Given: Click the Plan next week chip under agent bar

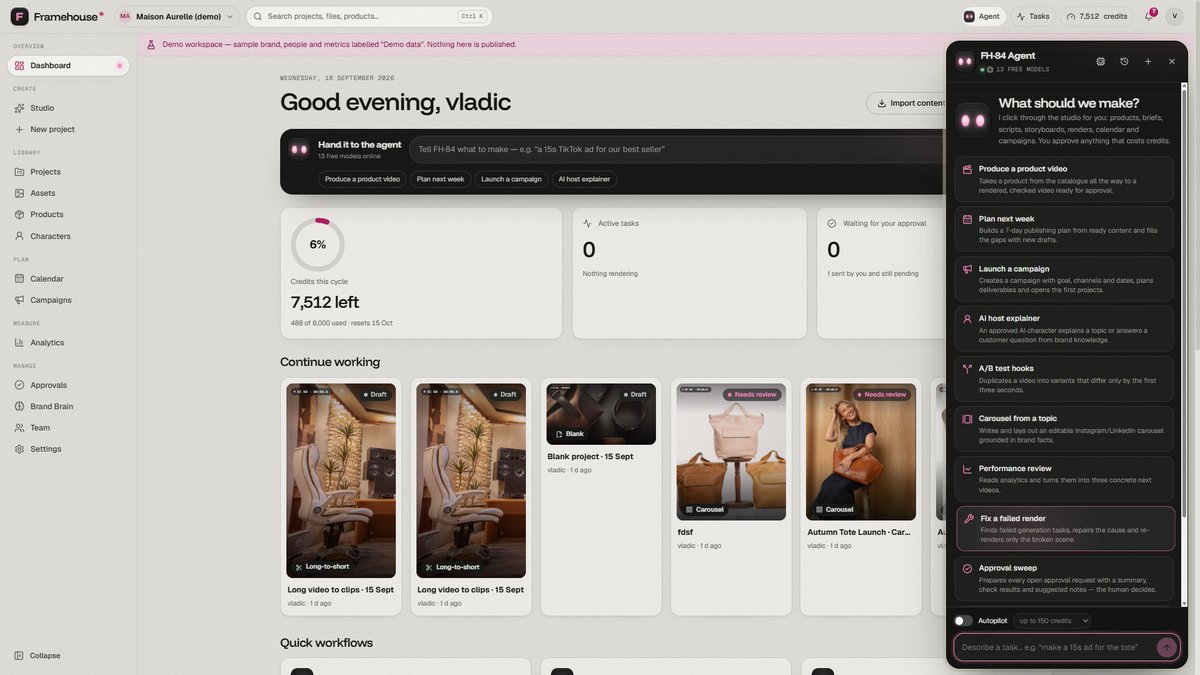Looking at the screenshot, I should pyautogui.click(x=440, y=179).
